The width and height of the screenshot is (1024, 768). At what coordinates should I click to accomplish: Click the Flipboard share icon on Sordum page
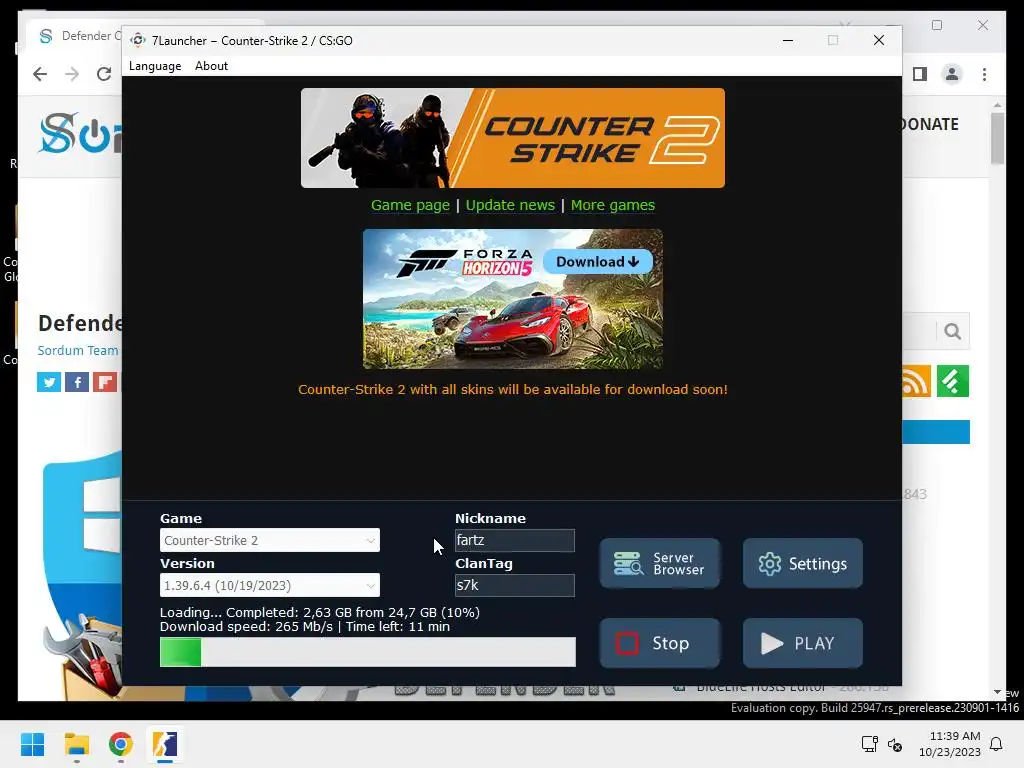pos(104,382)
